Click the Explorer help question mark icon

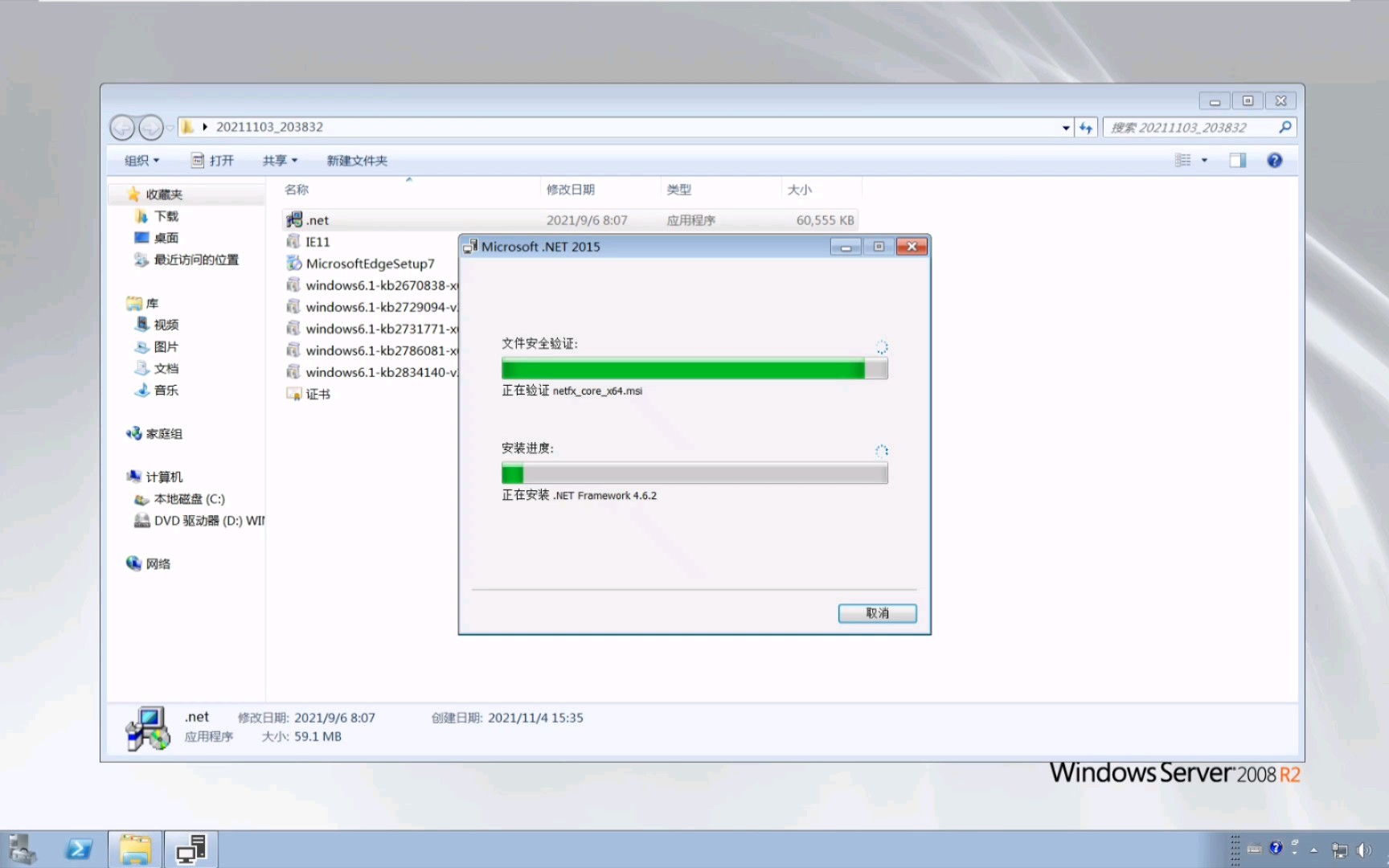coord(1274,160)
